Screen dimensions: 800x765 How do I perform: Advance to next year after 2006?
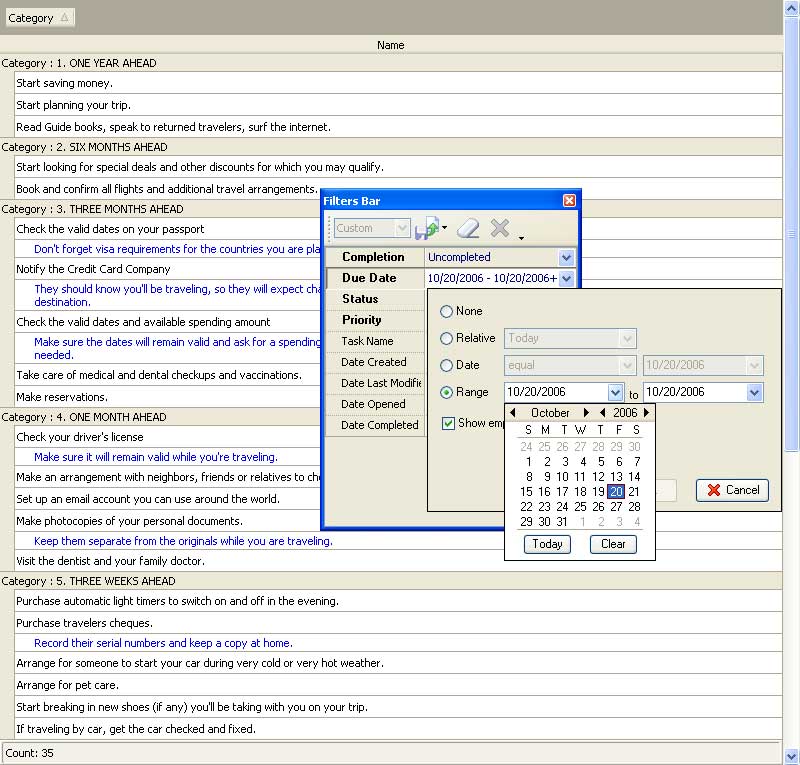(x=647, y=413)
